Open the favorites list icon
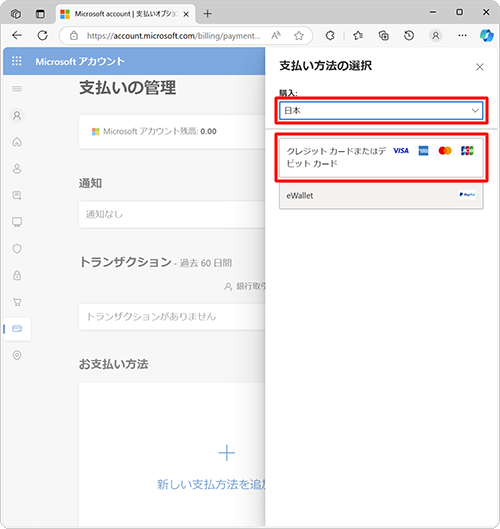 coord(358,35)
